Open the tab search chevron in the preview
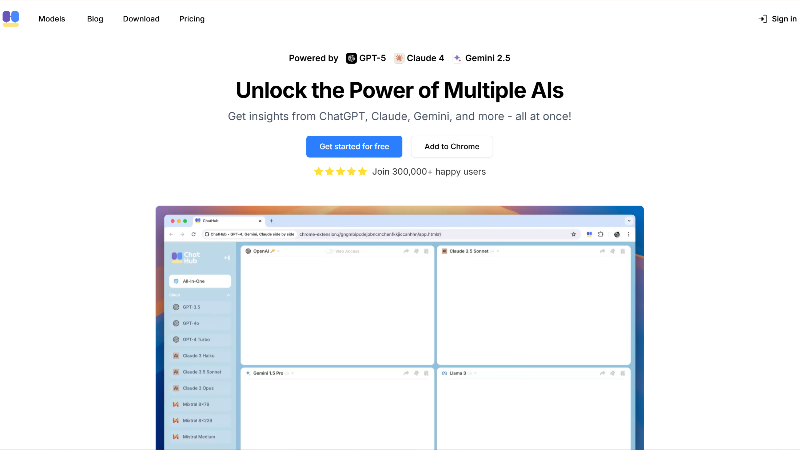 (629, 221)
